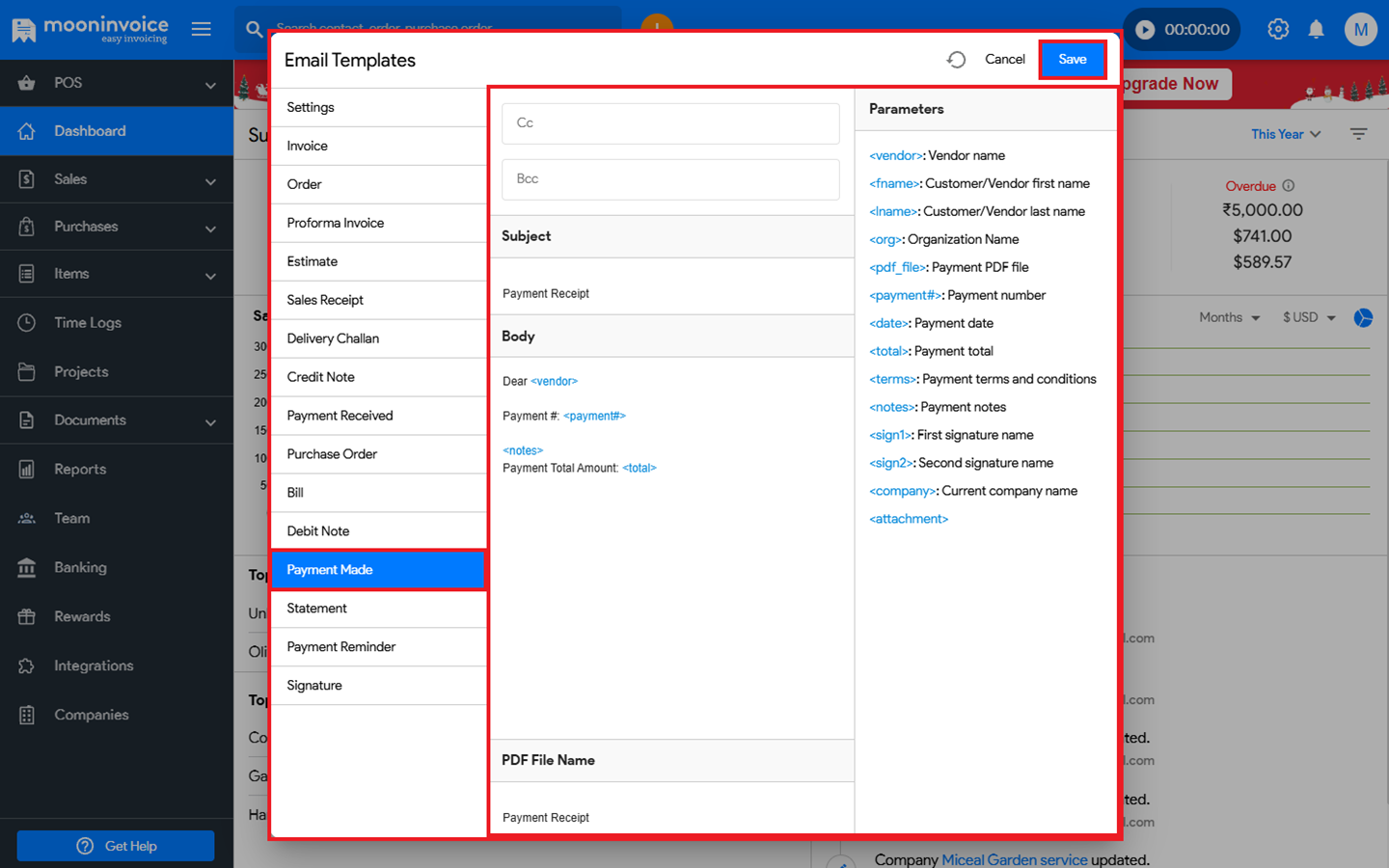Viewport: 1389px width, 868px height.
Task: Click the <vendor> parameter link
Action: tap(896, 155)
